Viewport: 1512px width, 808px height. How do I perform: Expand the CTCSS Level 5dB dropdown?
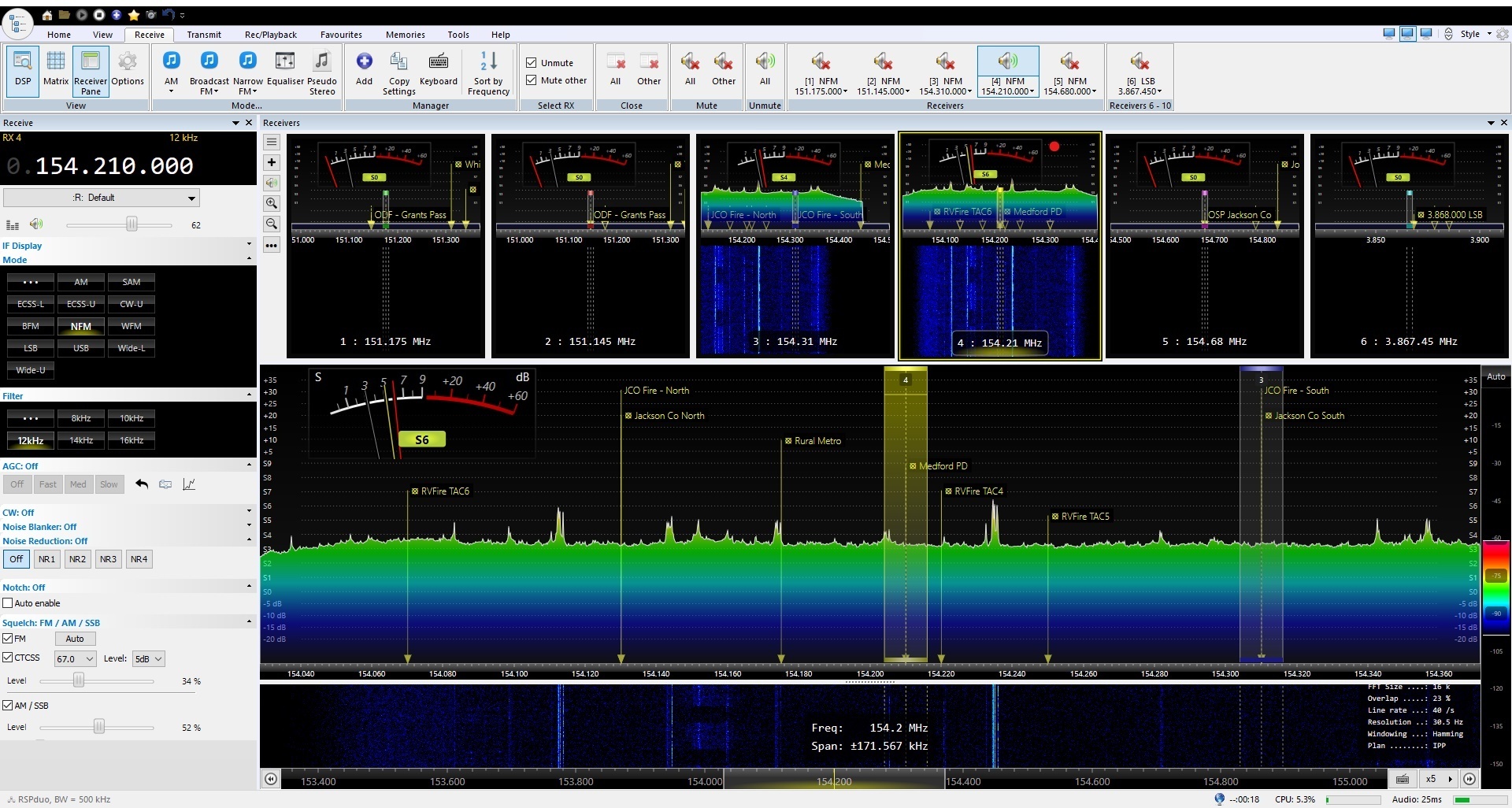pos(148,659)
